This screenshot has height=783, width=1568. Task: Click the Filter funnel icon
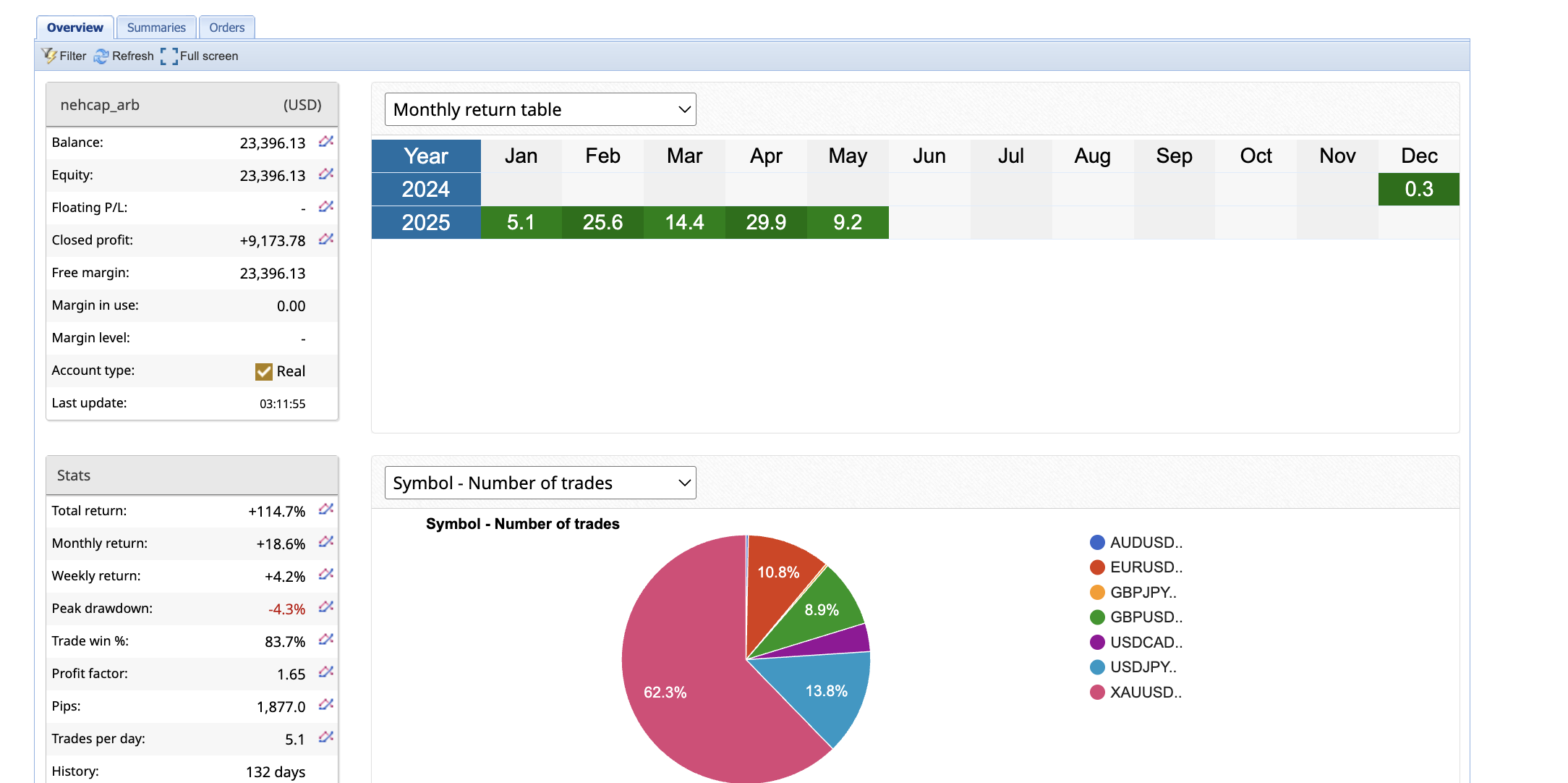[49, 56]
